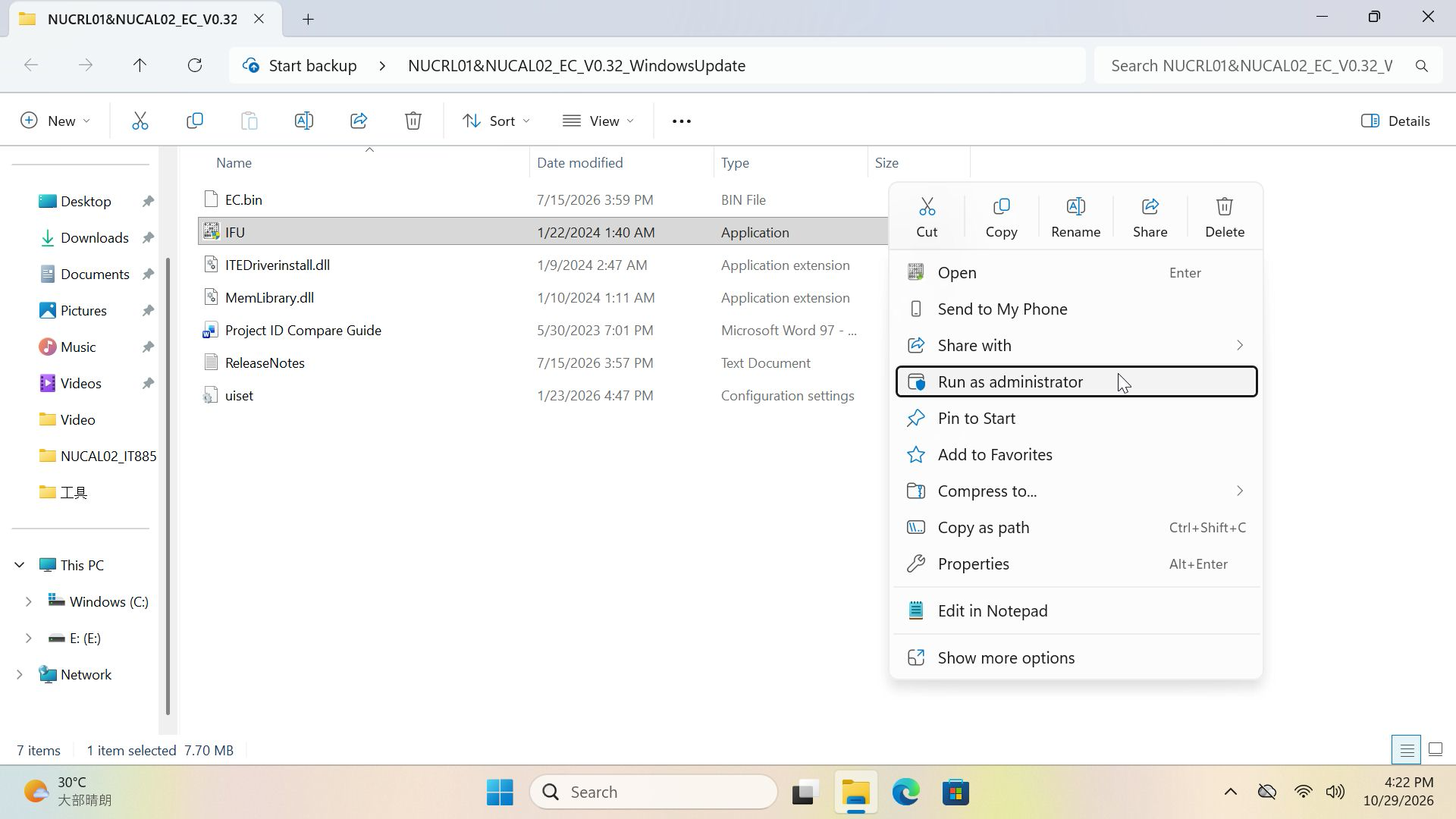Add a new File Explorer tab
1456x819 pixels.
point(308,19)
